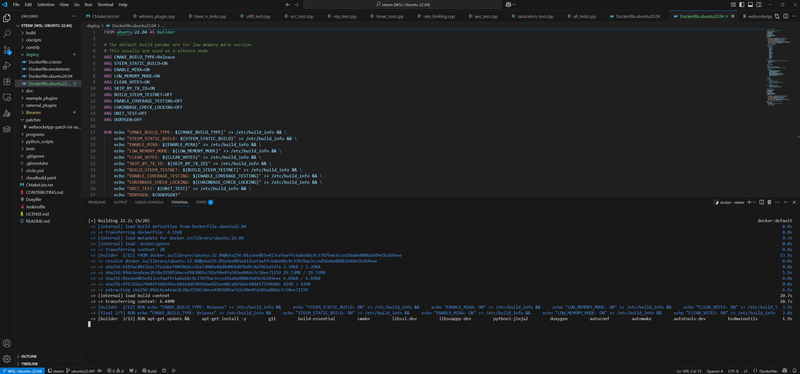Collapse the patches folder

pyautogui.click(x=47, y=119)
